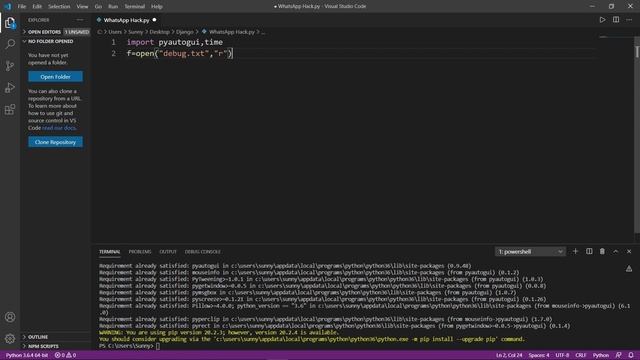Click Ln 2, Col 24 in status bar
This screenshot has width=640, height=360.
[509, 355]
